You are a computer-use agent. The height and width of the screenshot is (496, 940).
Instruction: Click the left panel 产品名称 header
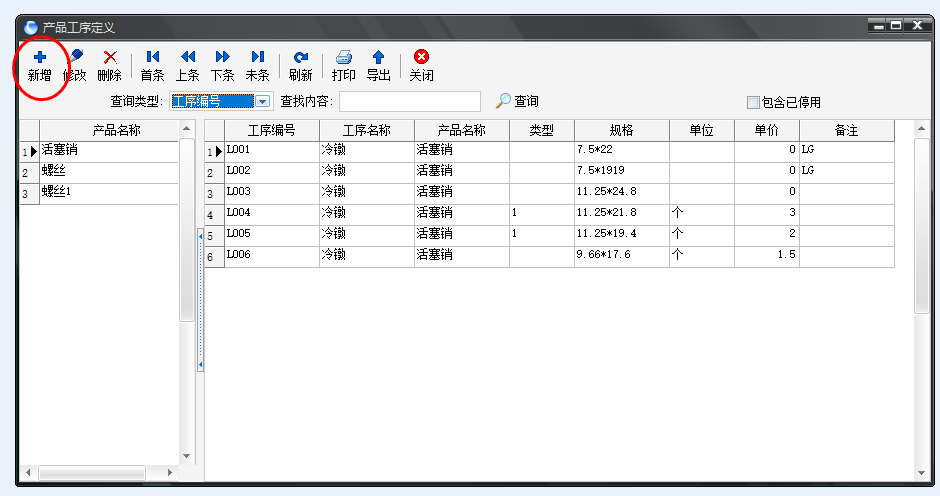[109, 130]
